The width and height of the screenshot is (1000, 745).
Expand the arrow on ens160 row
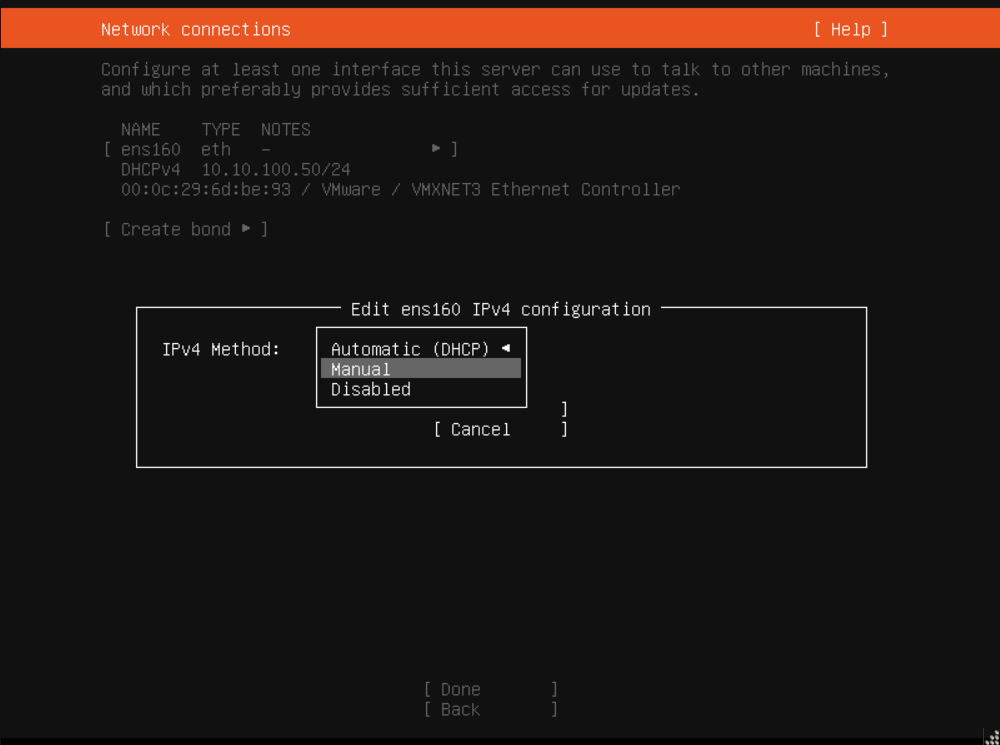pos(436,149)
